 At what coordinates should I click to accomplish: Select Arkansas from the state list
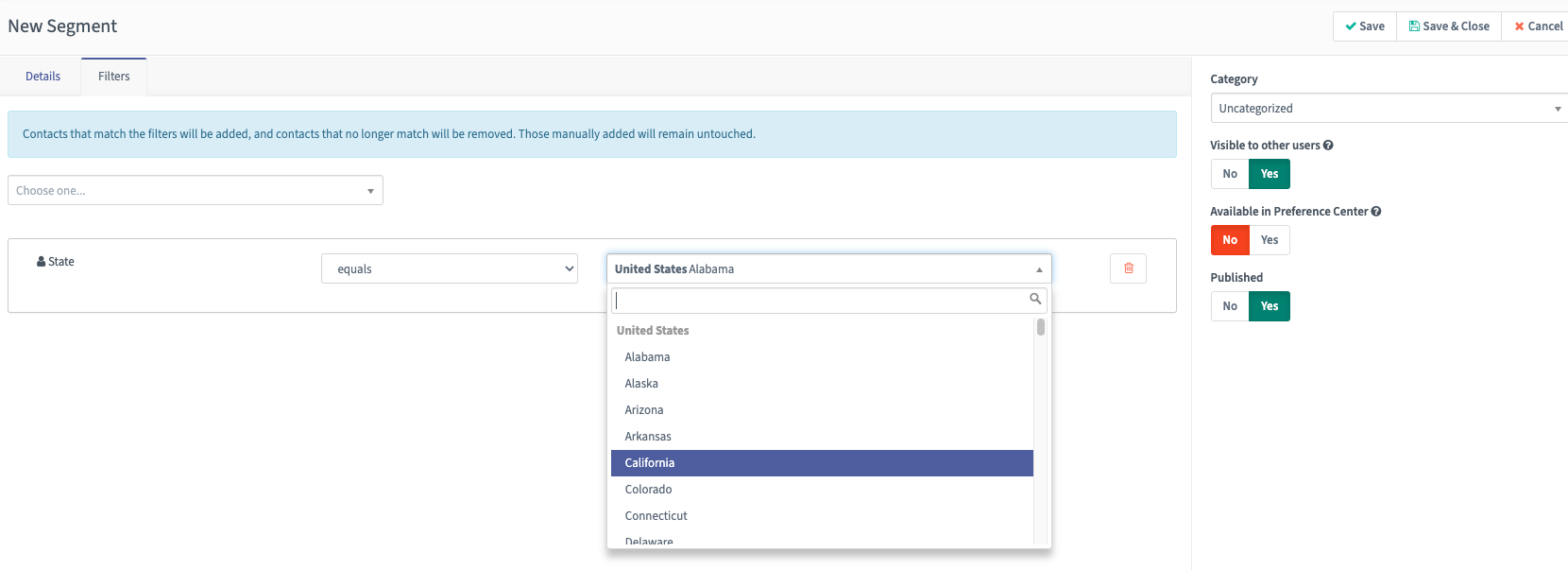click(822, 437)
